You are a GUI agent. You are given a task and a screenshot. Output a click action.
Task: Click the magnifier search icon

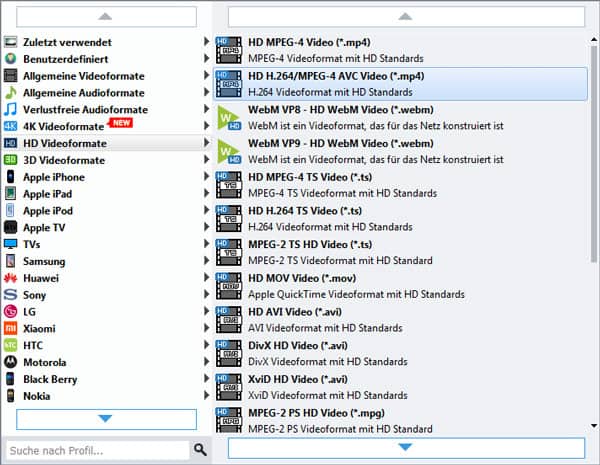click(x=200, y=450)
